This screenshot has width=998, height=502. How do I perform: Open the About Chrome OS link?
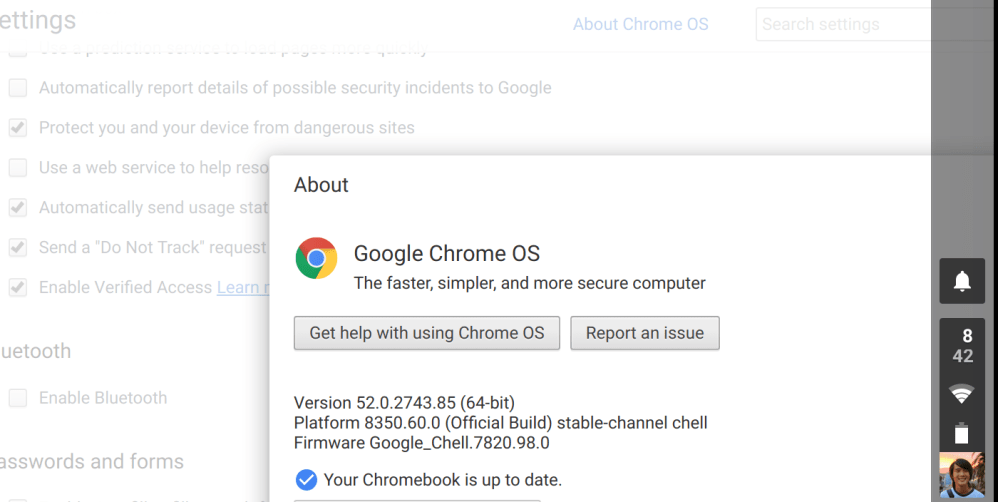coord(640,24)
